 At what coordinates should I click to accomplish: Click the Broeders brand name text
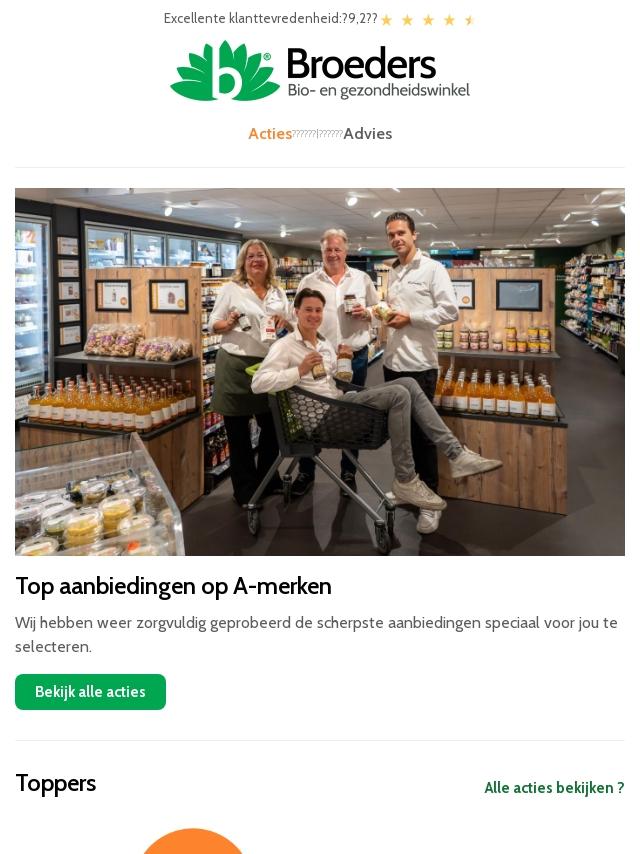click(361, 64)
